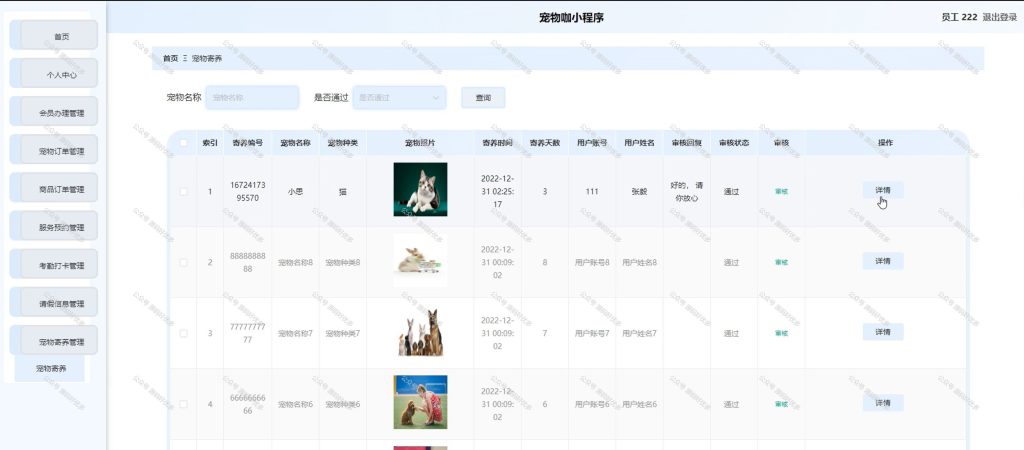Open the cat photo thumbnail in row 1

coord(420,189)
